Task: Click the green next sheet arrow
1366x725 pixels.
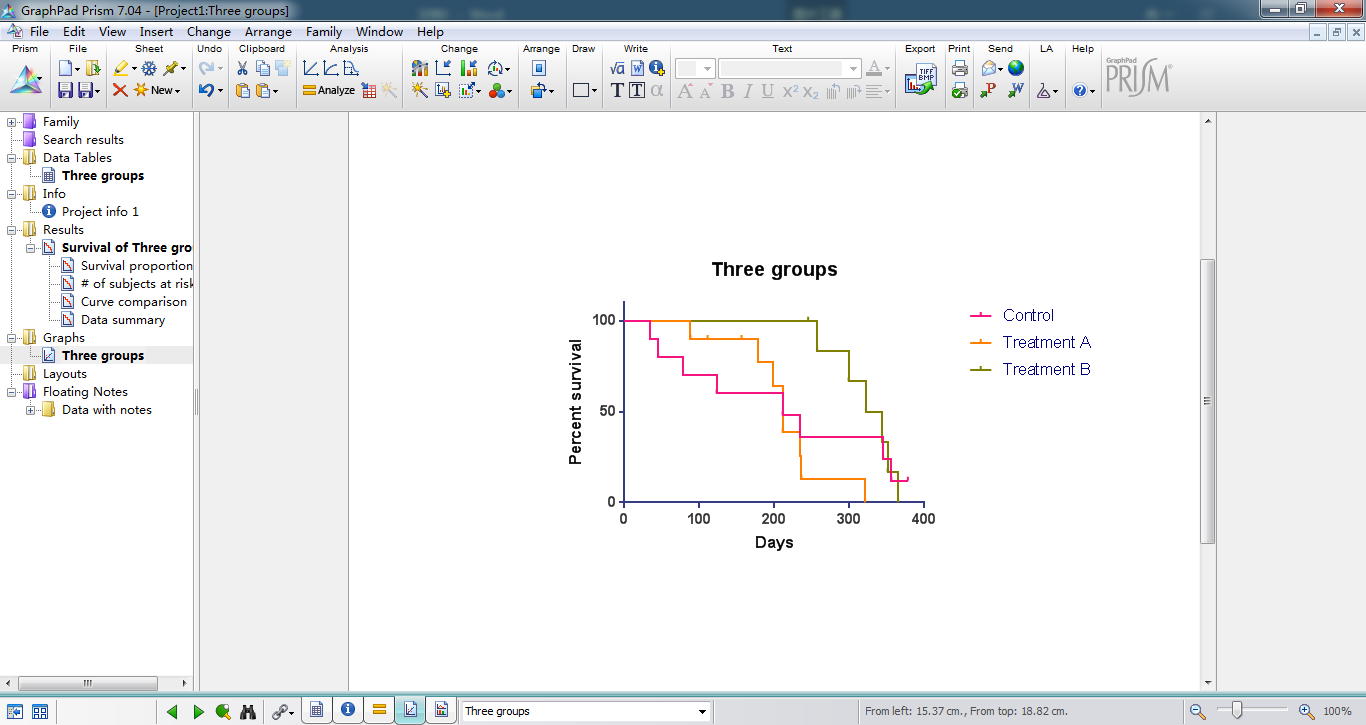Action: click(x=198, y=711)
